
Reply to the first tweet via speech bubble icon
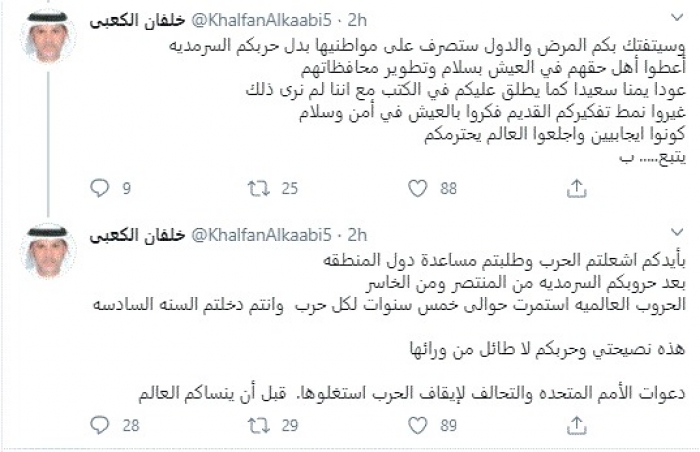coord(97,187)
